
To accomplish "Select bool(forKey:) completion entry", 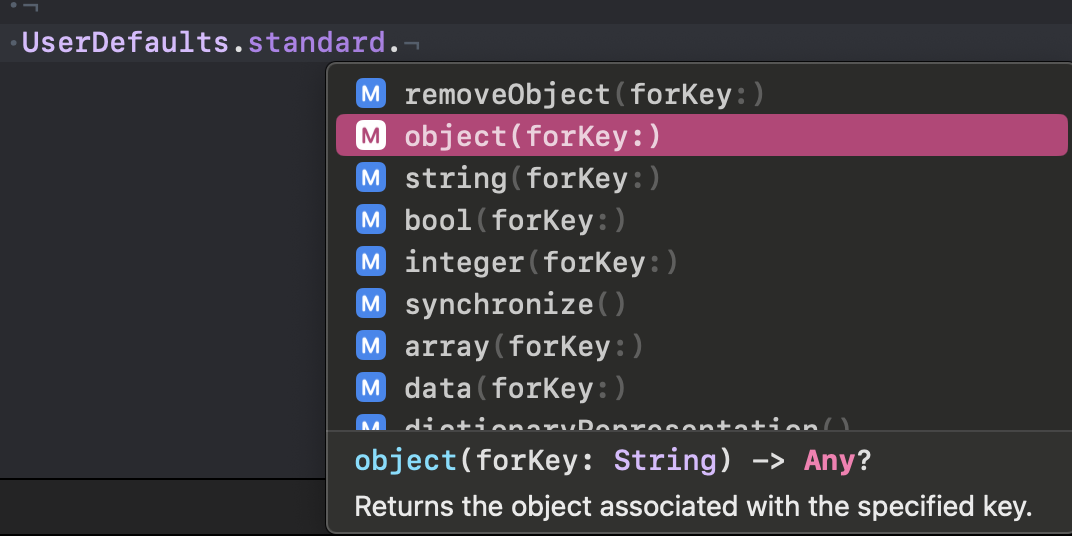I will 701,219.
